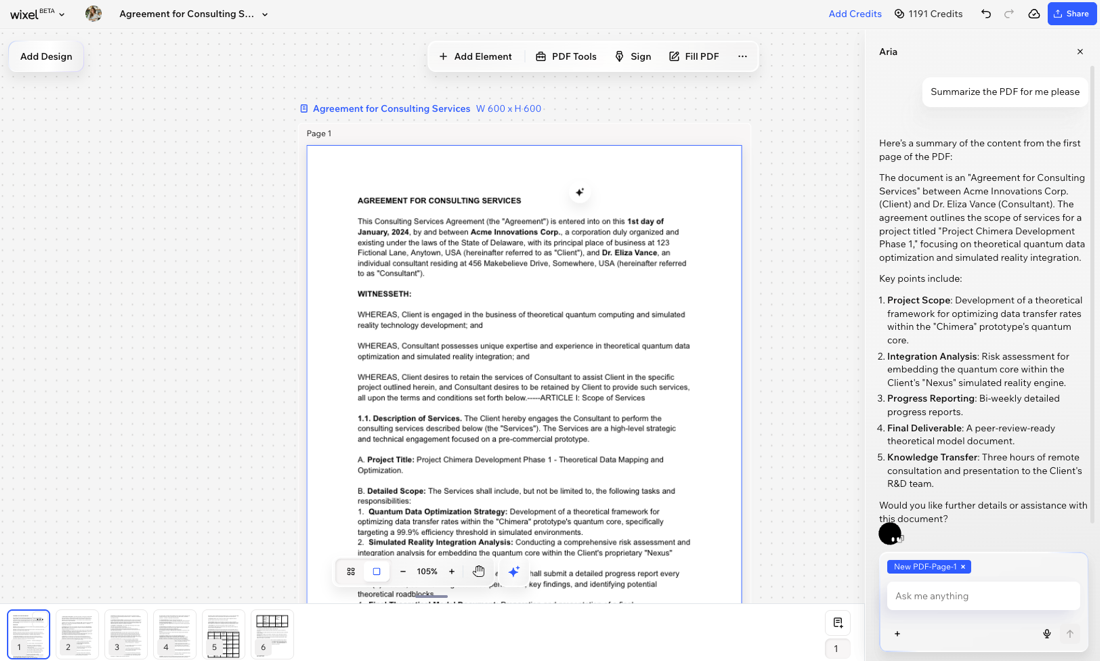Click the Share button

pos(1071,13)
